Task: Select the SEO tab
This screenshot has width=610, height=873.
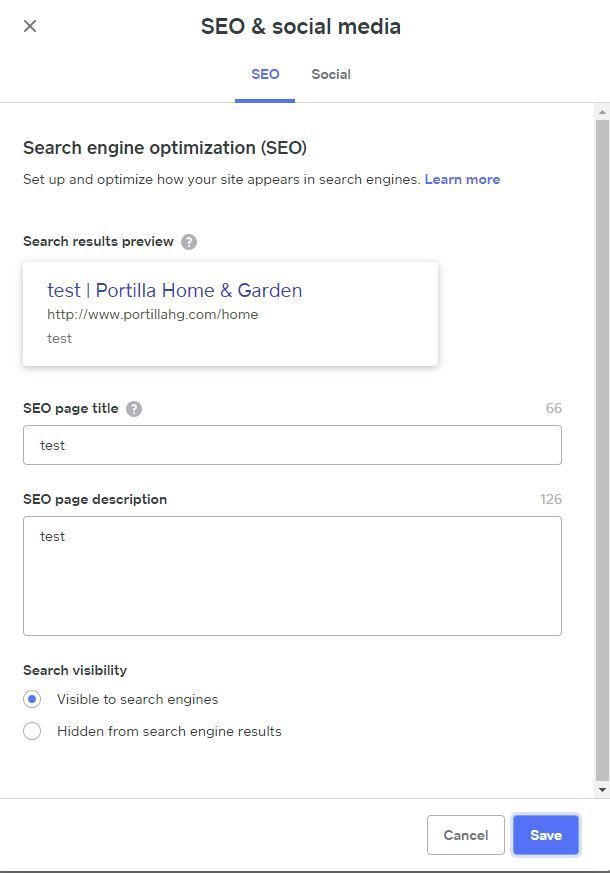Action: pos(265,74)
